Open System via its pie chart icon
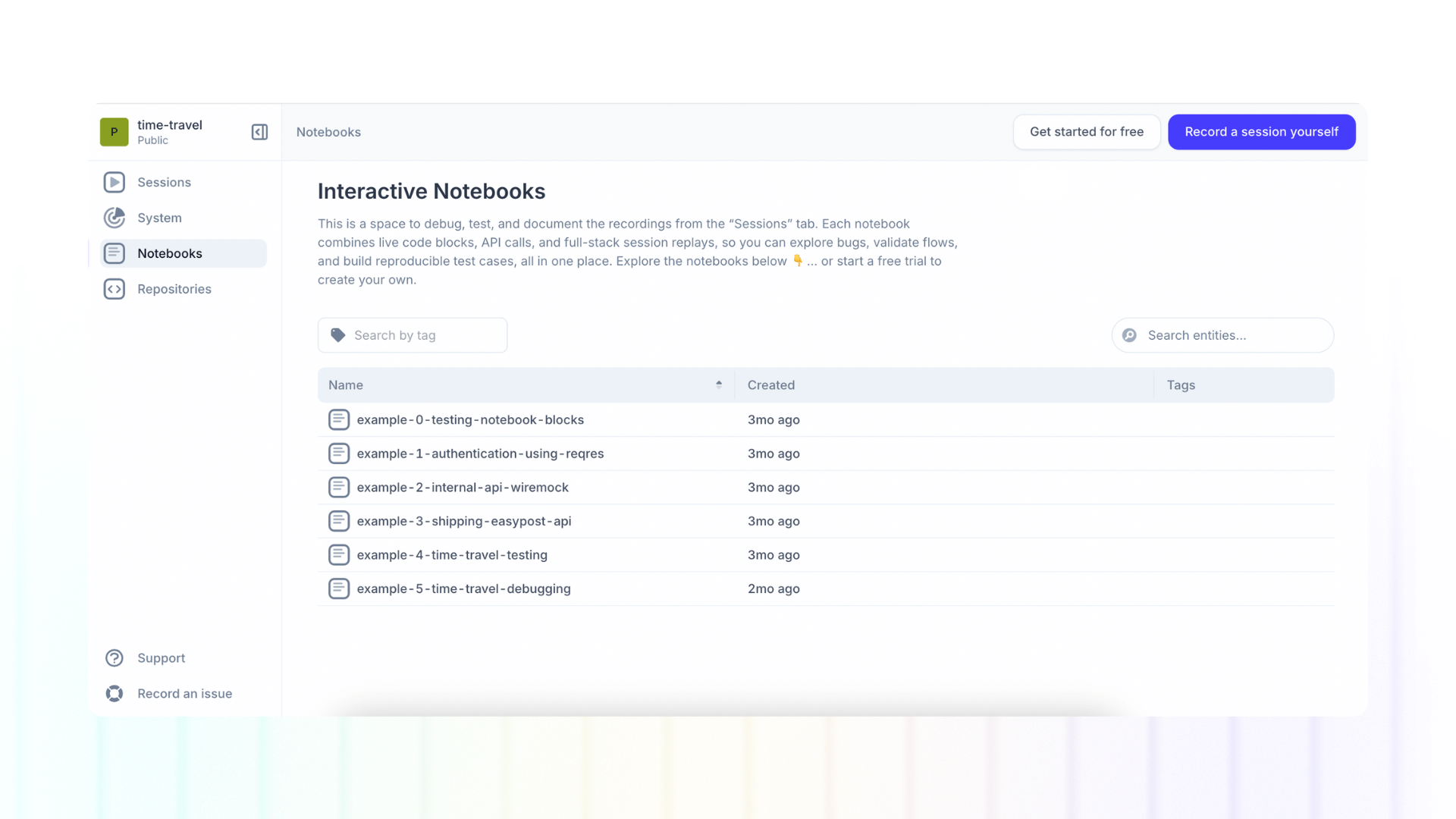Viewport: 1456px width, 819px height. (x=114, y=218)
